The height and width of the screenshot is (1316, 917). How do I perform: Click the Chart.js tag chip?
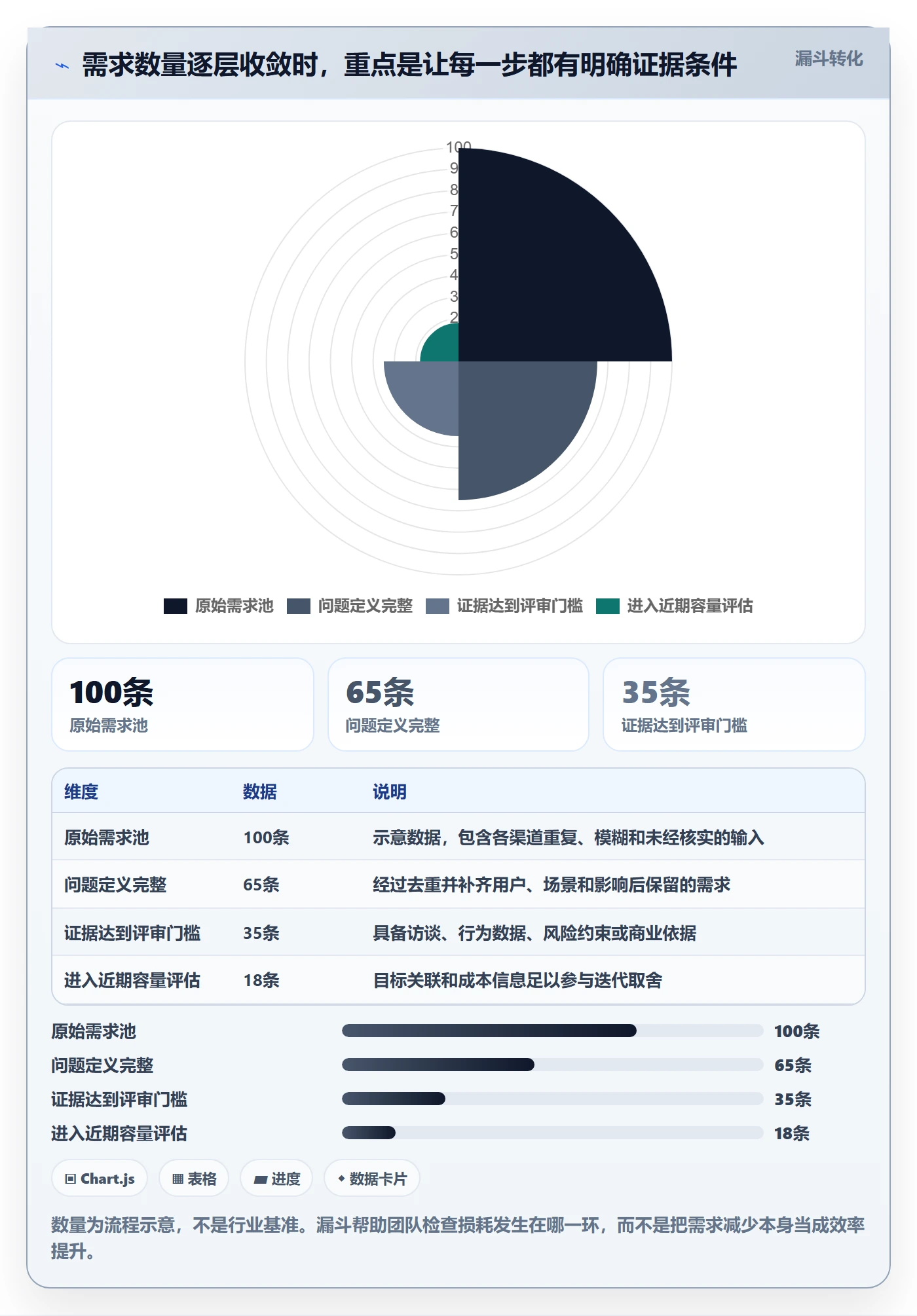tap(100, 1179)
